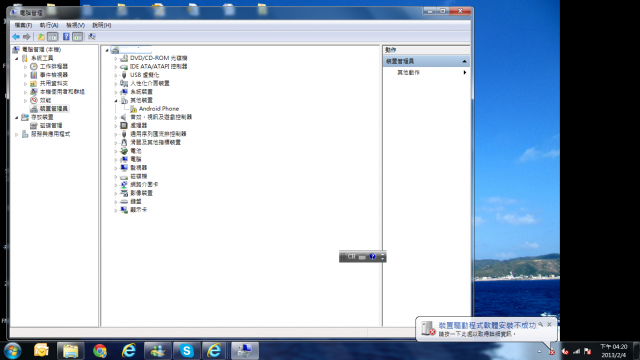640x360 pixels.
Task: Toggle the Show/Hide Action Pane toolbar icon
Action: pyautogui.click(x=78, y=37)
